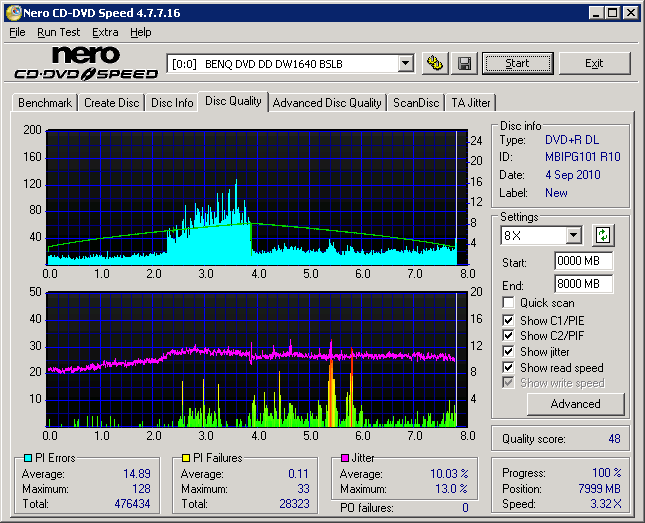Image resolution: width=645 pixels, height=523 pixels.
Task: Disable the Show read speed option
Action: coord(509,367)
